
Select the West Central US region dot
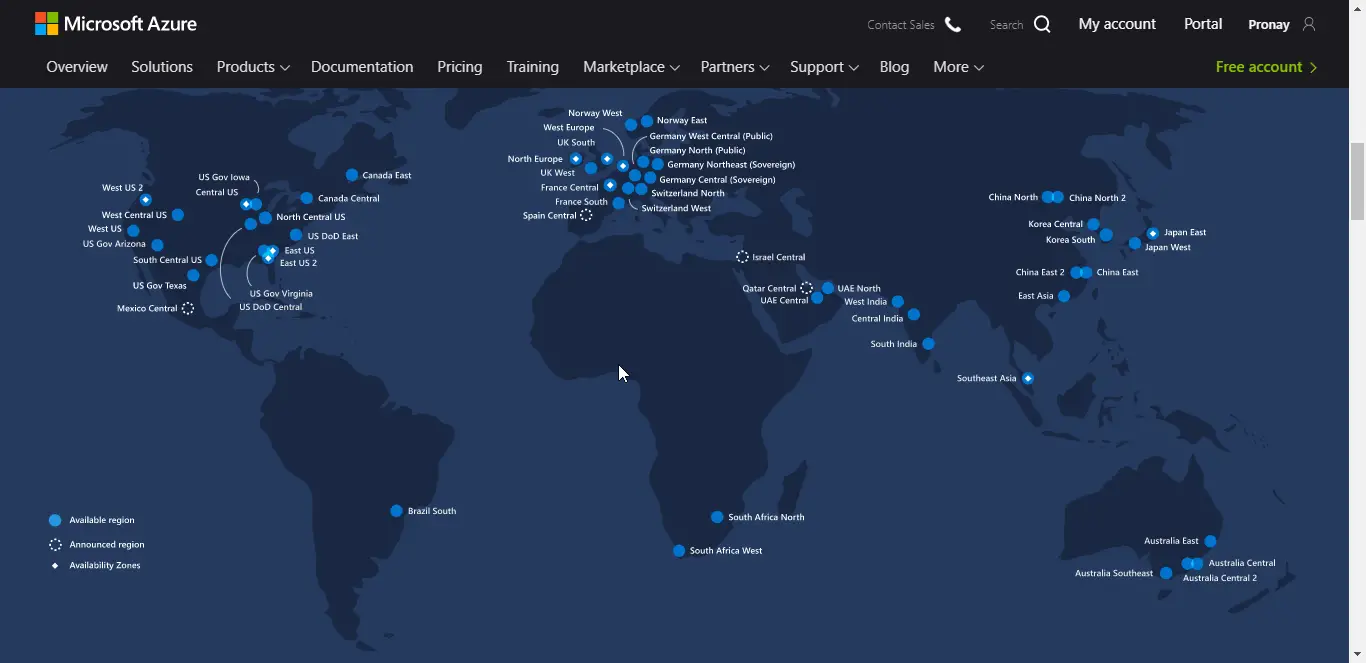(x=178, y=215)
